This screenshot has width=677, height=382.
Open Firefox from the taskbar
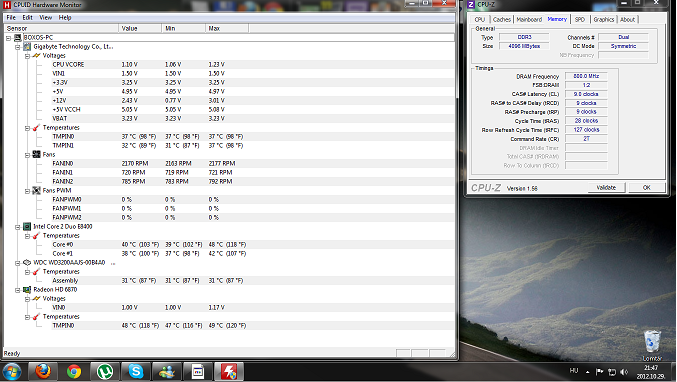click(x=43, y=372)
